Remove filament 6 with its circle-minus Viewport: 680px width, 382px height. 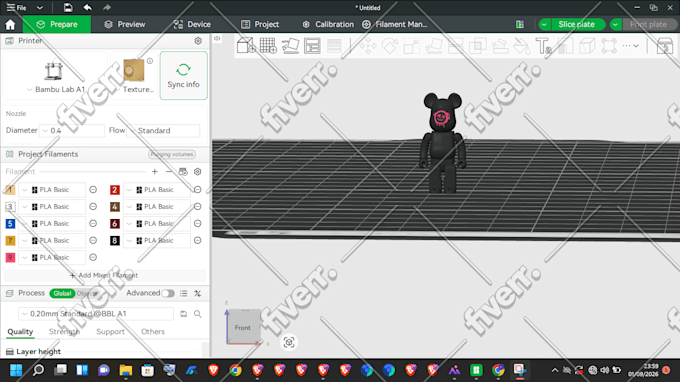pos(197,224)
